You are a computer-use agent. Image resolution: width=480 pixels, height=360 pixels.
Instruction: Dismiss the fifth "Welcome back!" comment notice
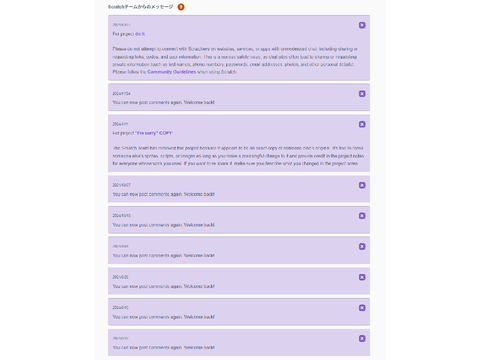click(362, 277)
